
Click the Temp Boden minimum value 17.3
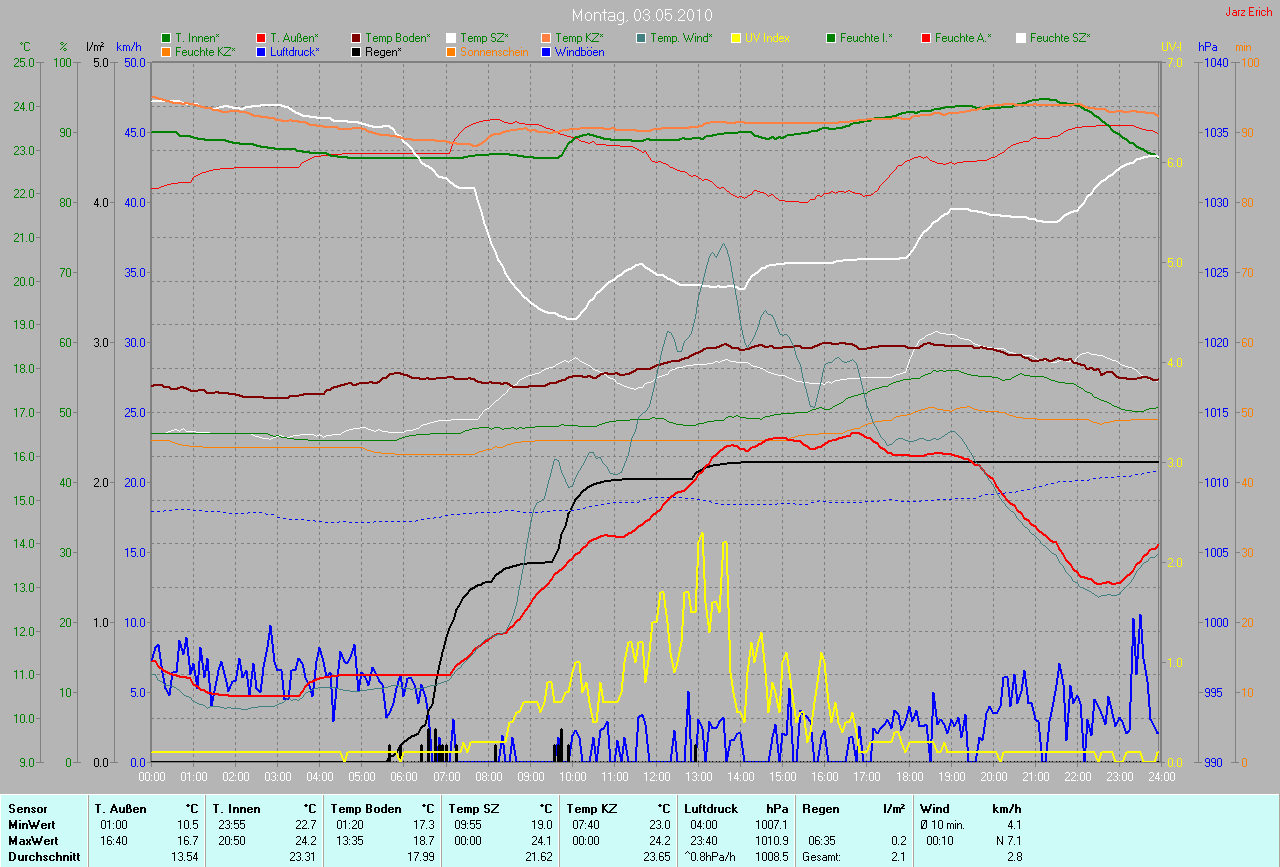[424, 823]
